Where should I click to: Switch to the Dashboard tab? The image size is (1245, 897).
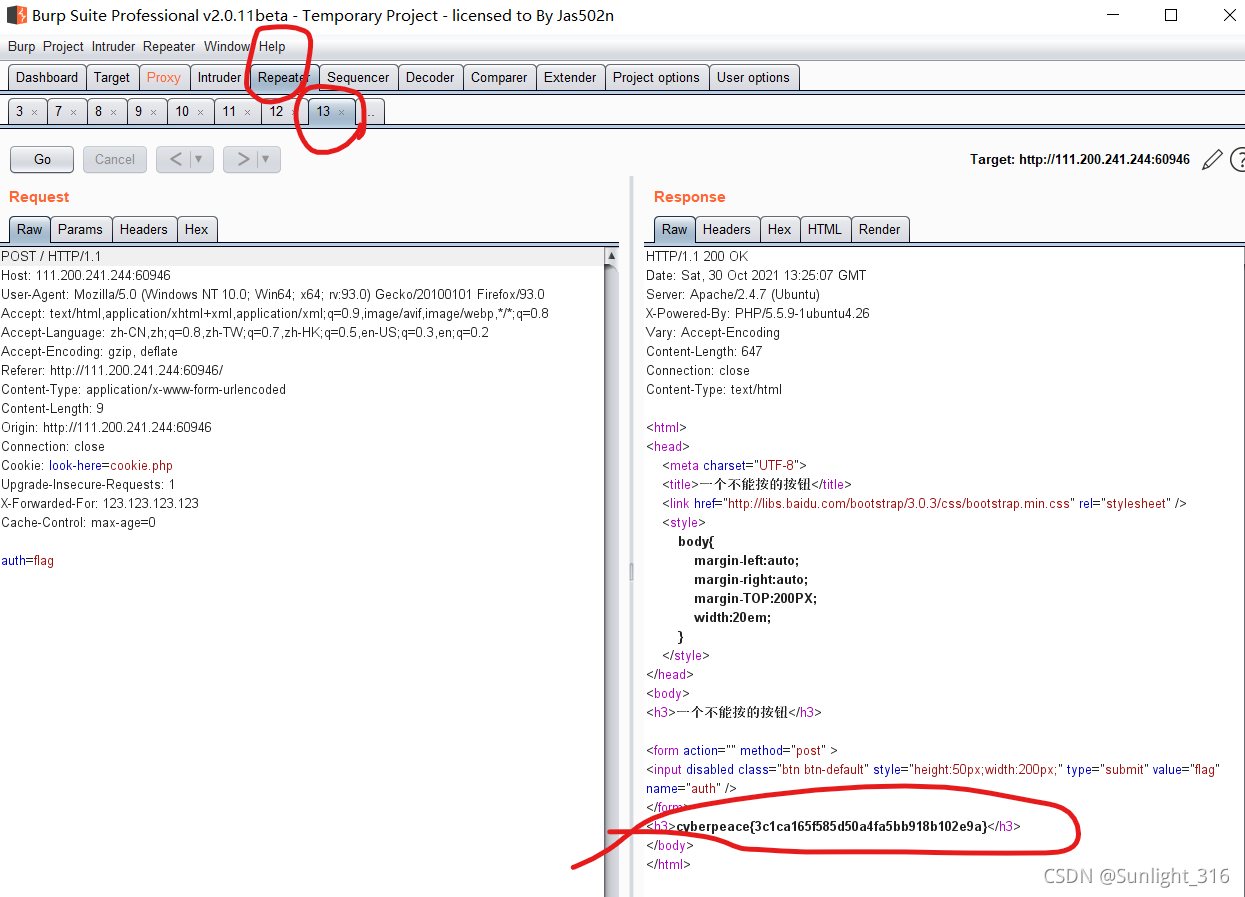click(47, 77)
